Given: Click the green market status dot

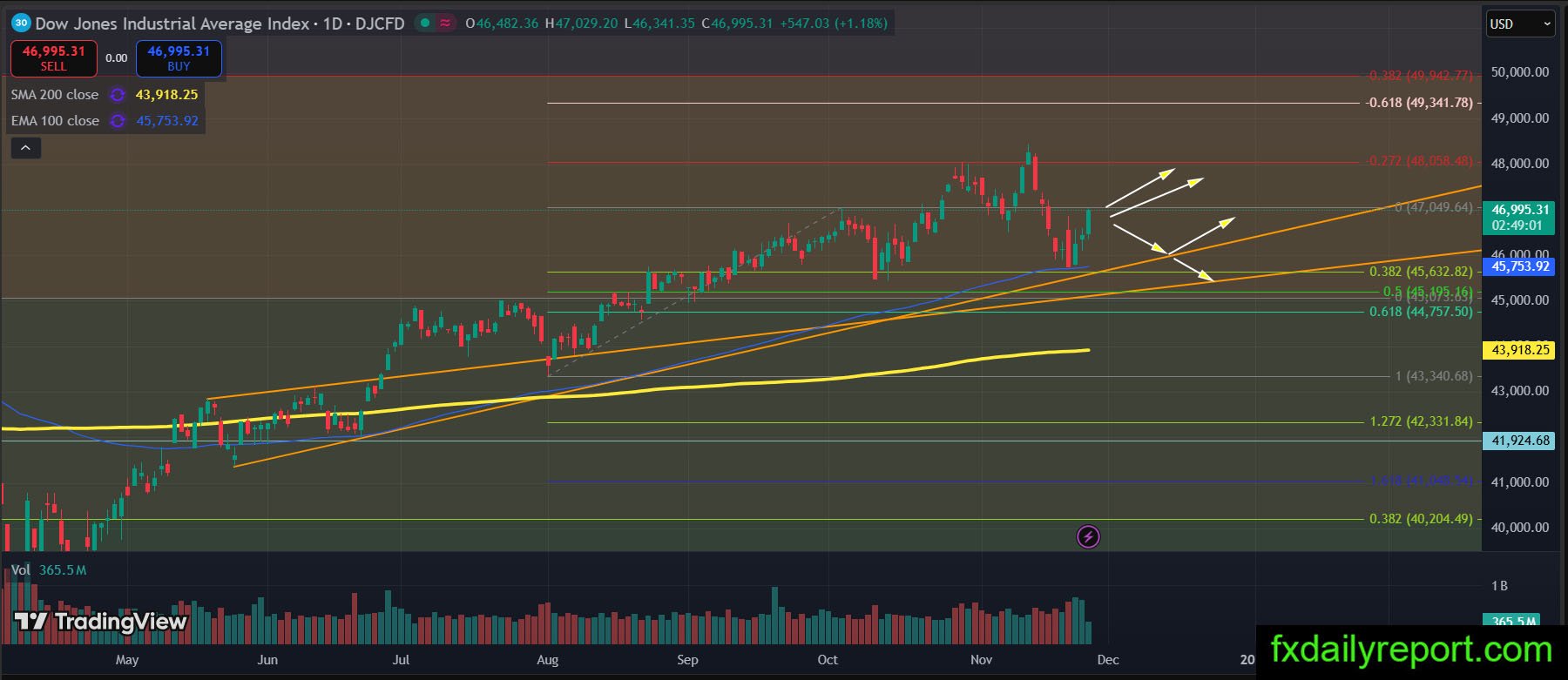Looking at the screenshot, I should click(x=425, y=24).
